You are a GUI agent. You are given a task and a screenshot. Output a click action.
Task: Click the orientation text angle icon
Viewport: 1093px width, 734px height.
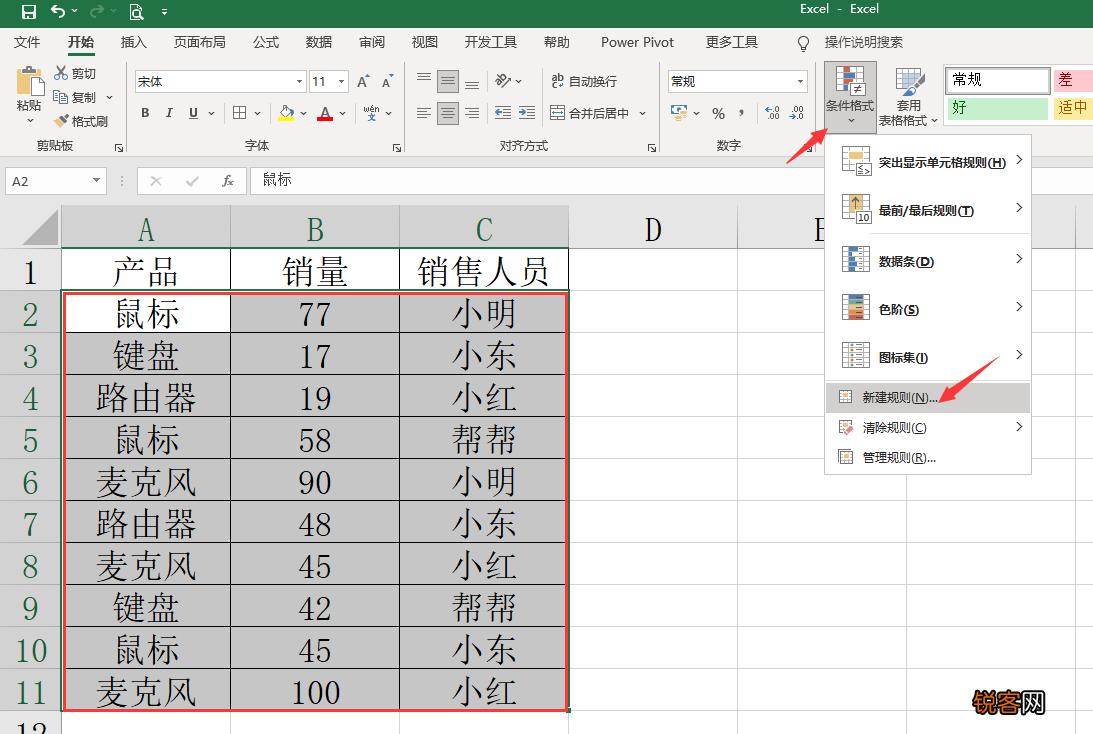503,81
